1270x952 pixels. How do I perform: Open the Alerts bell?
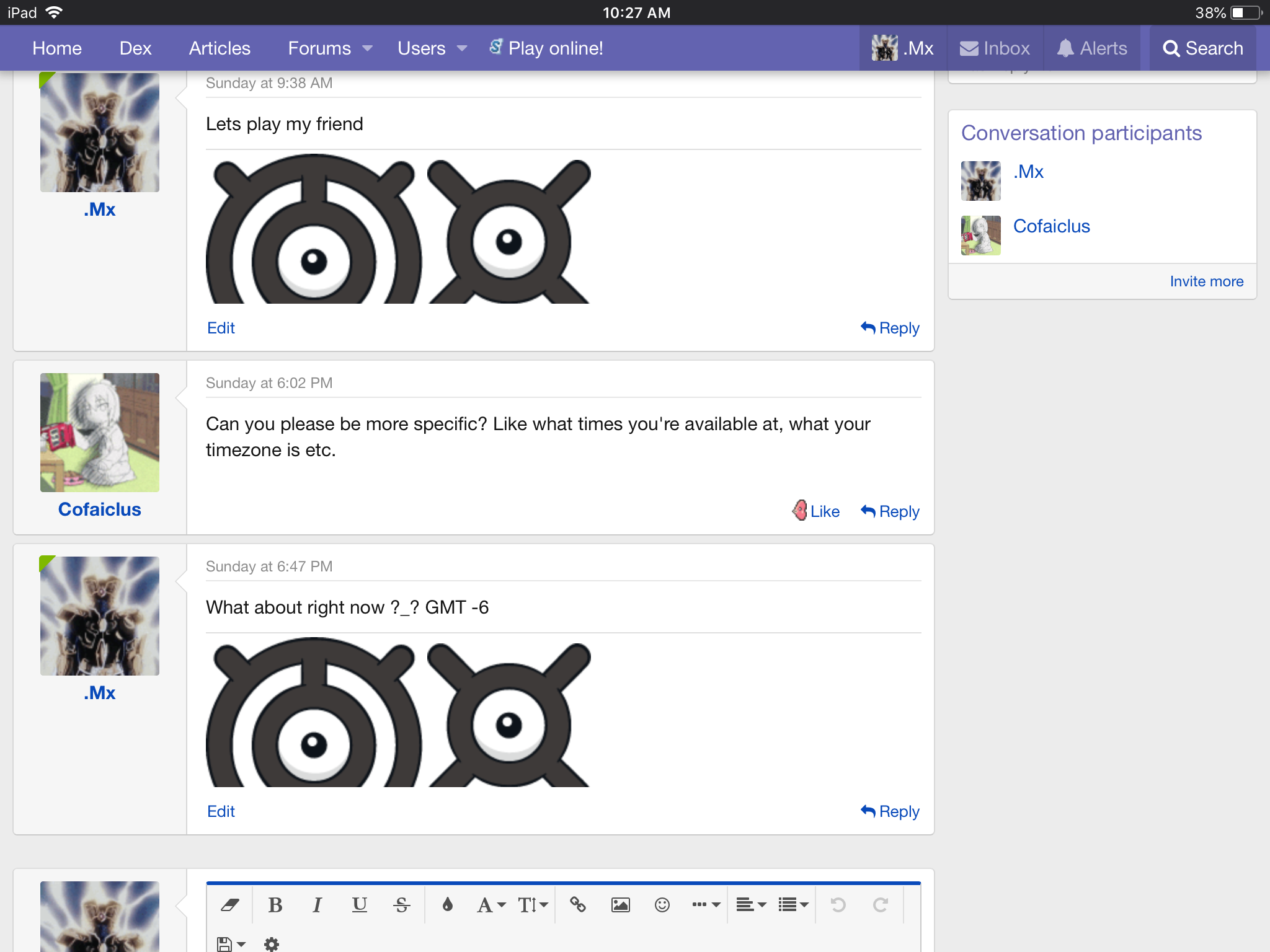click(1092, 48)
